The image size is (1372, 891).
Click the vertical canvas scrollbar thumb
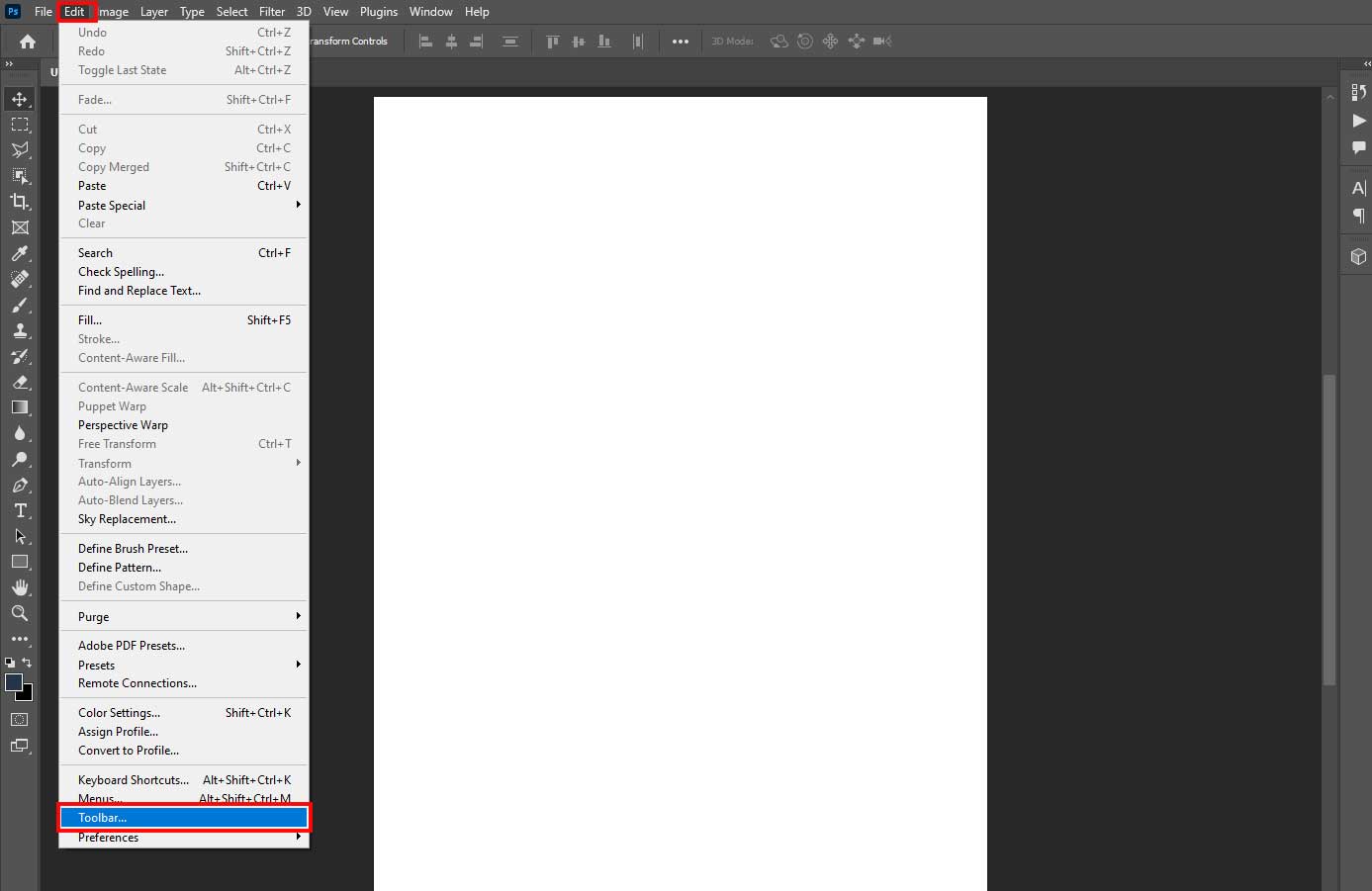click(x=1329, y=529)
